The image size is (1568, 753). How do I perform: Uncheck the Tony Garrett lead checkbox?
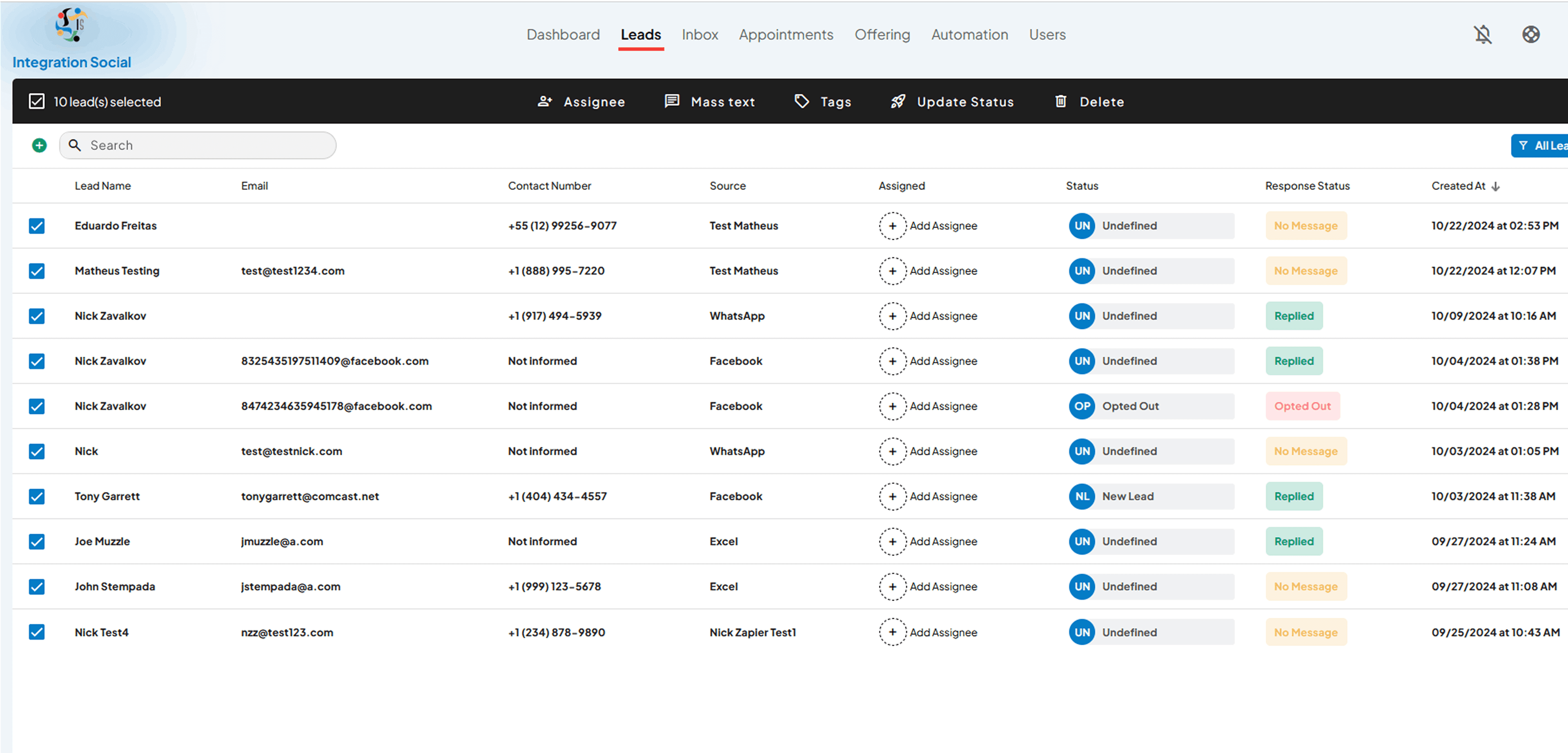click(x=36, y=496)
